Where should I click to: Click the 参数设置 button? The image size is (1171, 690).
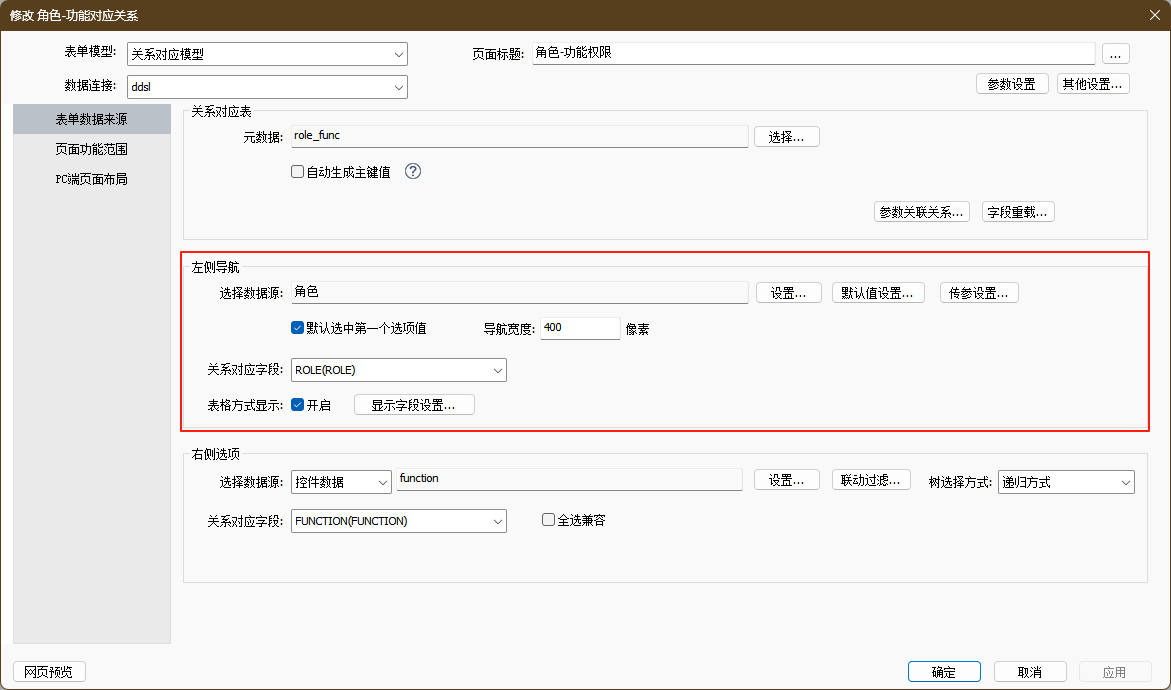click(1011, 84)
